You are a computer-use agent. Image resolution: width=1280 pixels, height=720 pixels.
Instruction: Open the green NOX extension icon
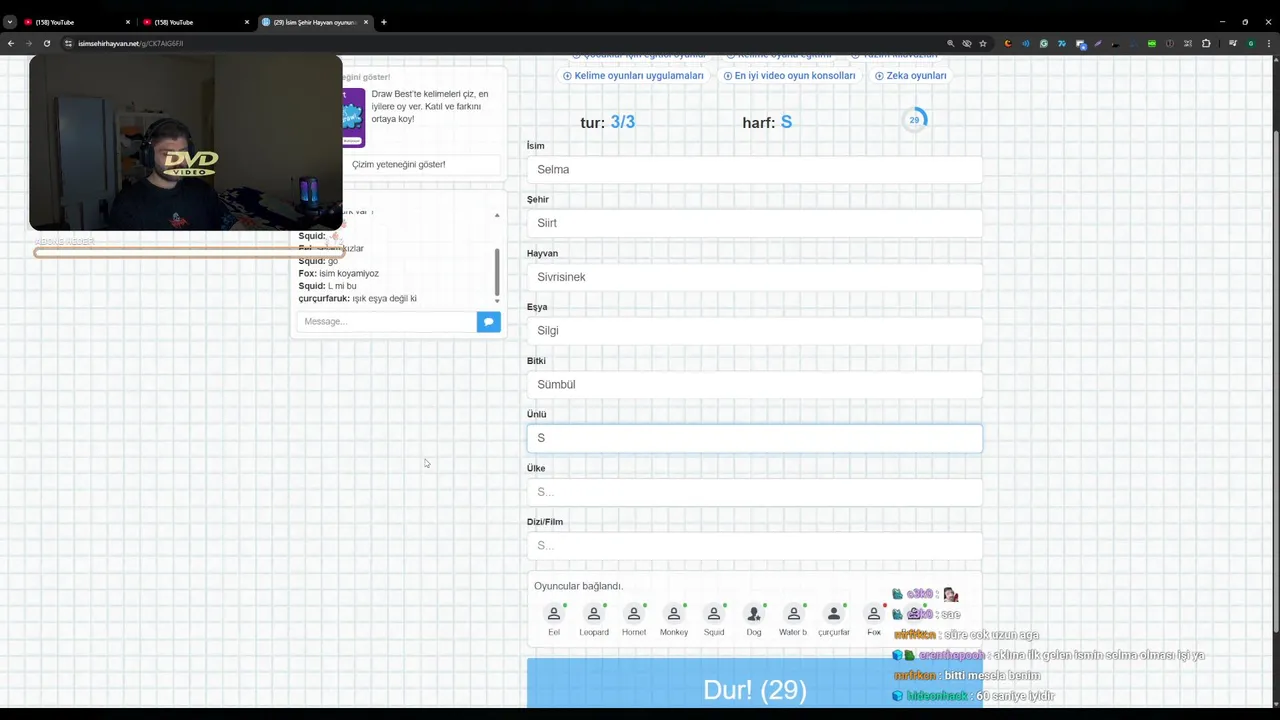click(1152, 43)
